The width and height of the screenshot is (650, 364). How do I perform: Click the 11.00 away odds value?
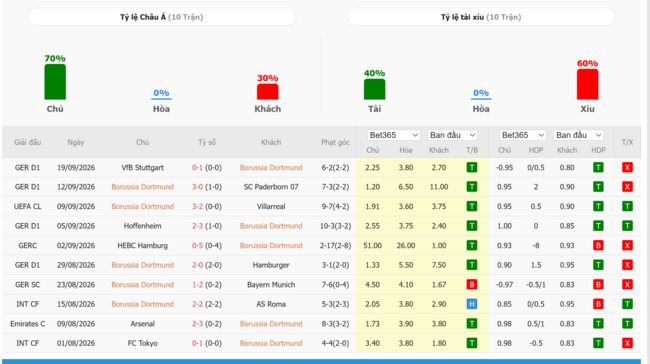(x=439, y=187)
